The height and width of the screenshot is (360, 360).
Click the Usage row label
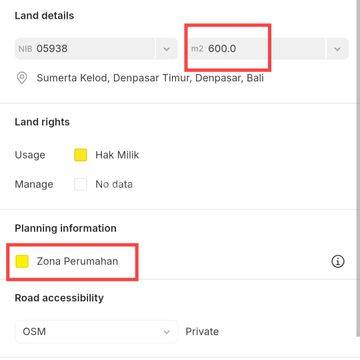tap(30, 155)
